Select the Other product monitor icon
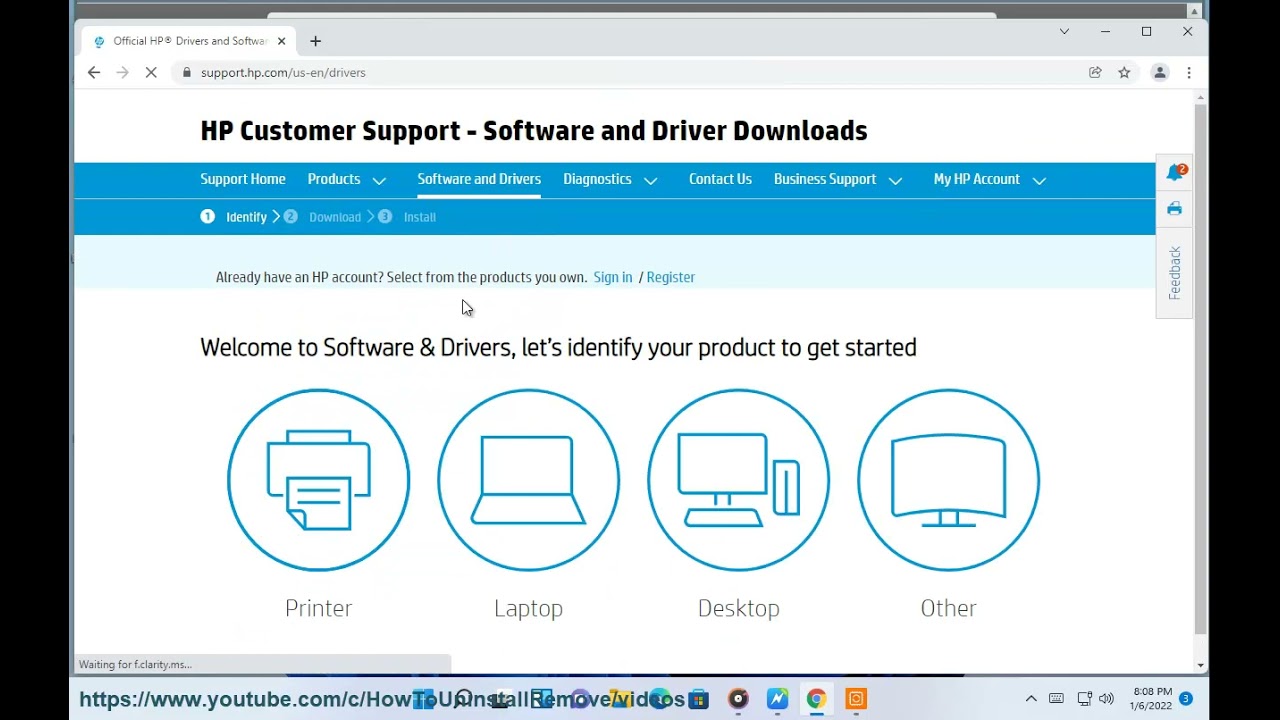Image resolution: width=1280 pixels, height=720 pixels. point(948,480)
